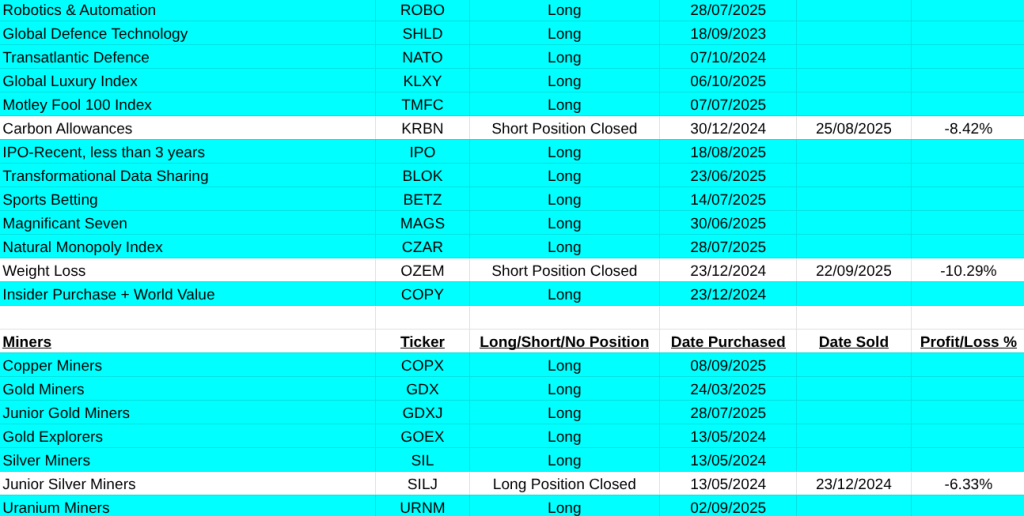Click the Weight Loss row's -10.29% cell

click(x=967, y=271)
